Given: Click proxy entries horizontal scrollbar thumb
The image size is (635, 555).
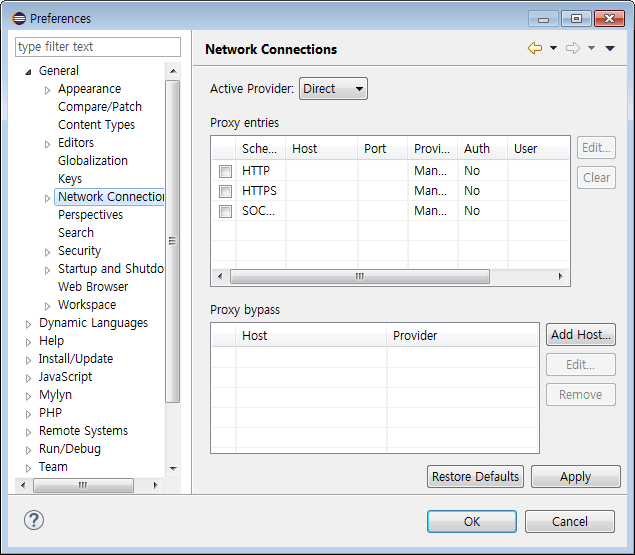Looking at the screenshot, I should point(360,277).
